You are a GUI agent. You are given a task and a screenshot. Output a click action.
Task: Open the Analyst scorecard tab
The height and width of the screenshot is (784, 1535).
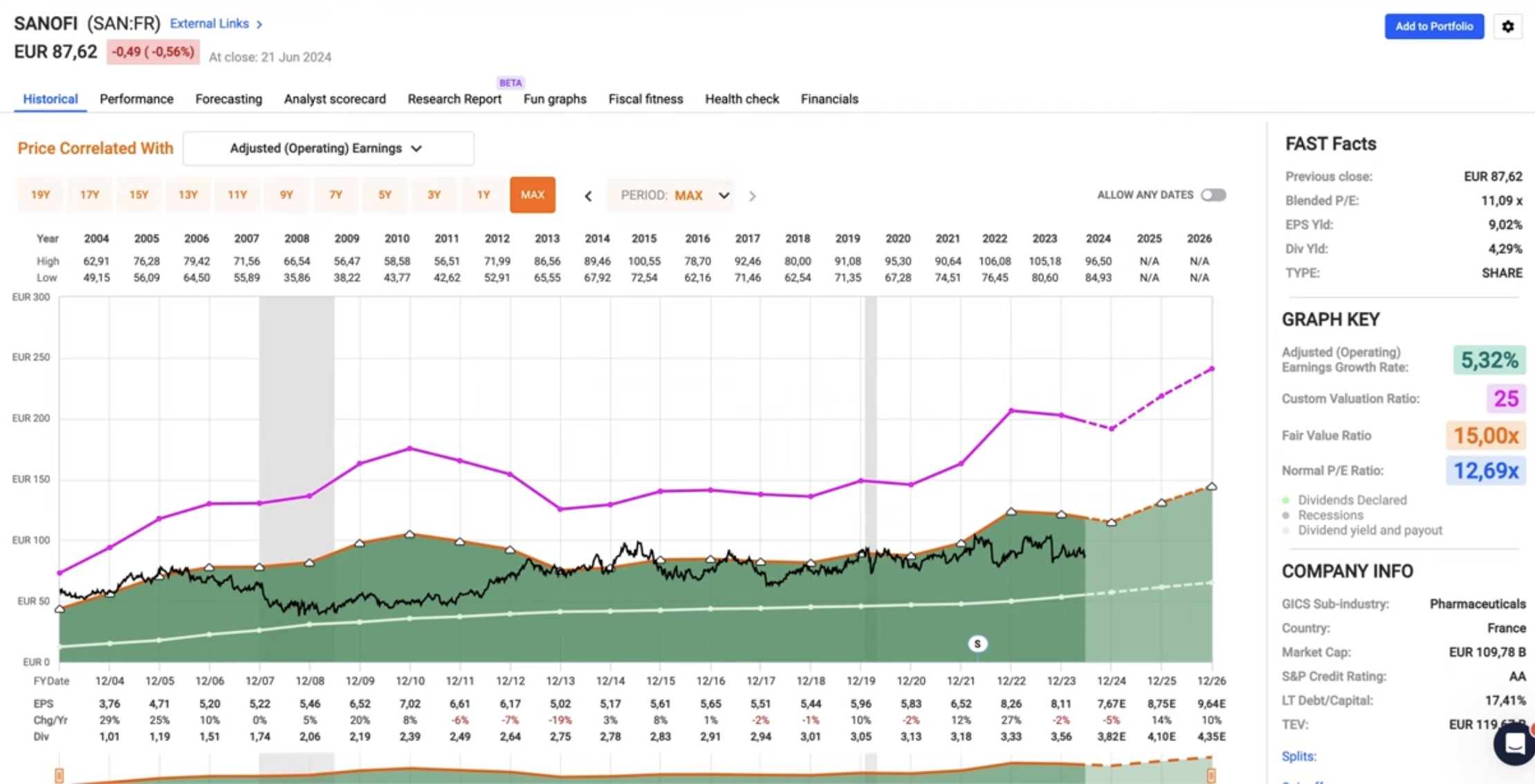point(335,99)
